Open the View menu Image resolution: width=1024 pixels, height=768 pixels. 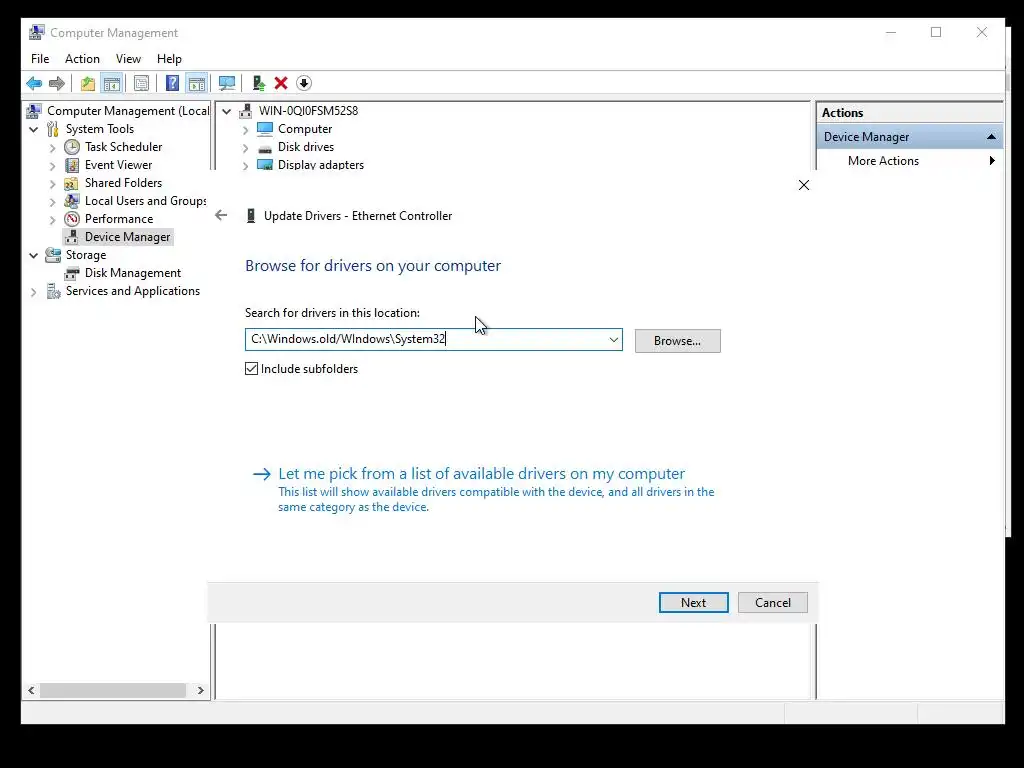pyautogui.click(x=128, y=59)
